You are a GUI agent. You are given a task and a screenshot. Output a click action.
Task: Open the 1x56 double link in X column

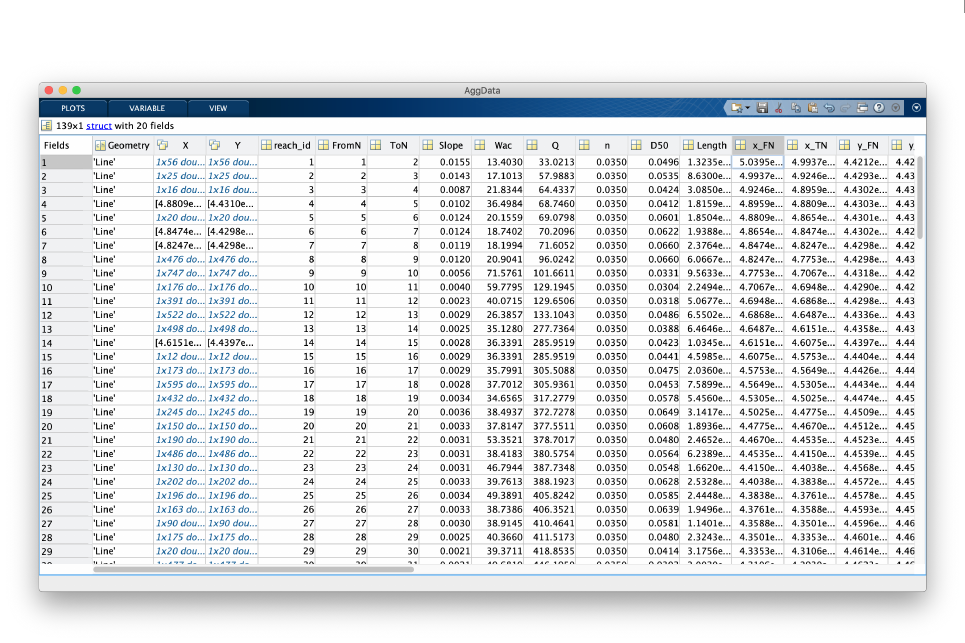pos(178,161)
